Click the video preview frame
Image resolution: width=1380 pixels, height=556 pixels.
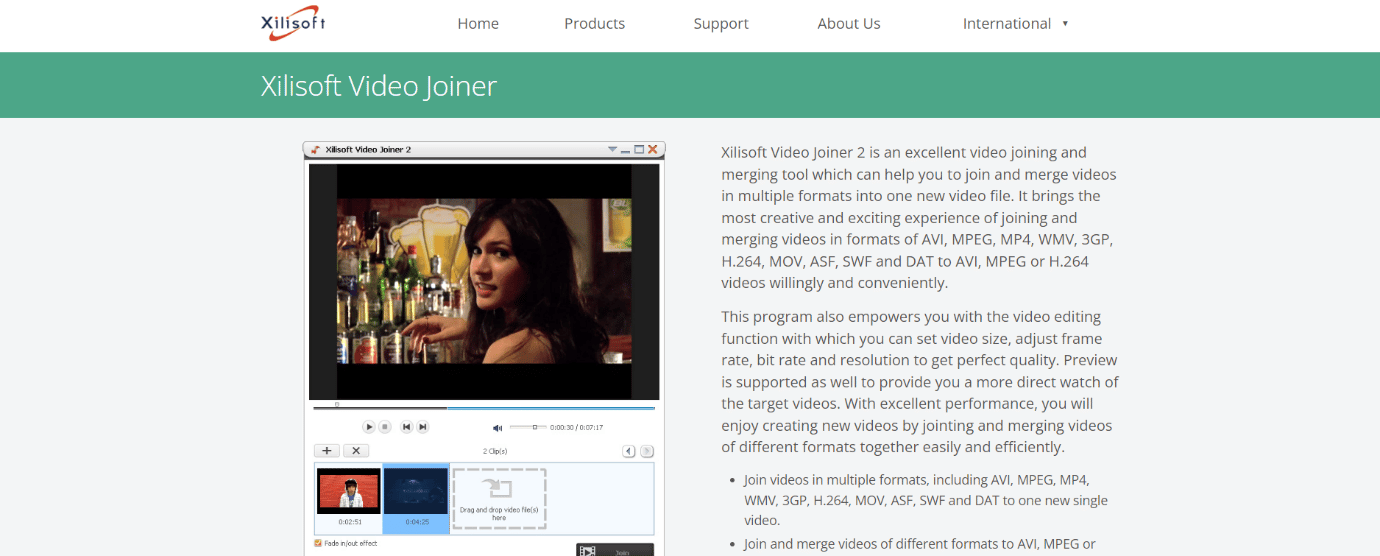(x=484, y=282)
